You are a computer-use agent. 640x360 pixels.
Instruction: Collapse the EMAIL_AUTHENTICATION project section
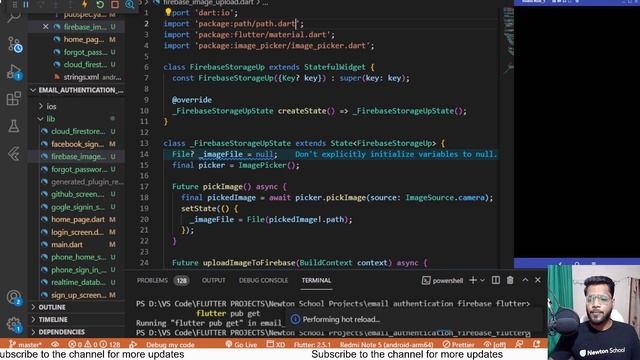click(x=77, y=90)
